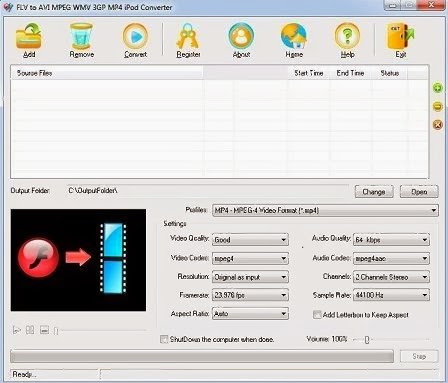This screenshot has width=448, height=383.
Task: Click the Exit door icon
Action: tap(400, 36)
